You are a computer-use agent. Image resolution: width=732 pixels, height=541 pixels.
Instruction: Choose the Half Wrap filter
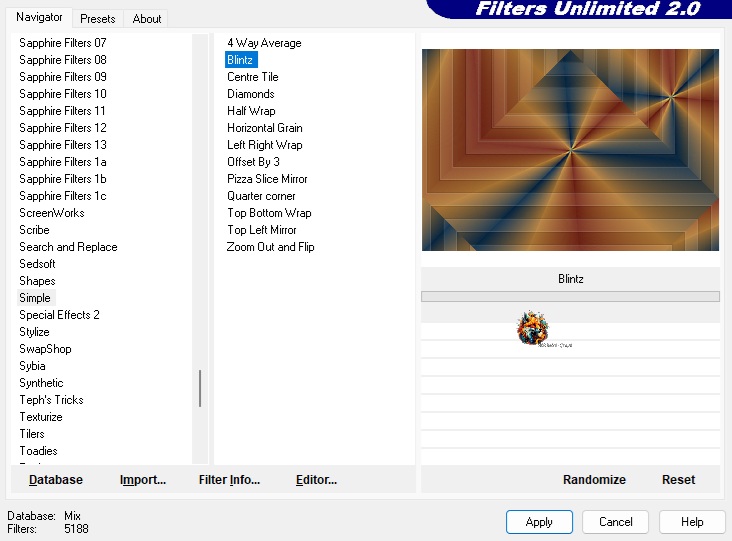[251, 111]
